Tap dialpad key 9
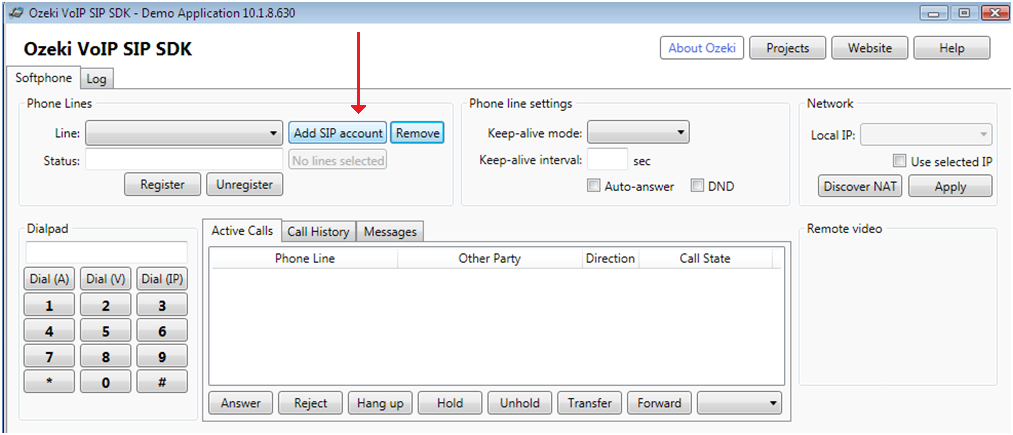This screenshot has width=1013, height=435. [x=162, y=356]
